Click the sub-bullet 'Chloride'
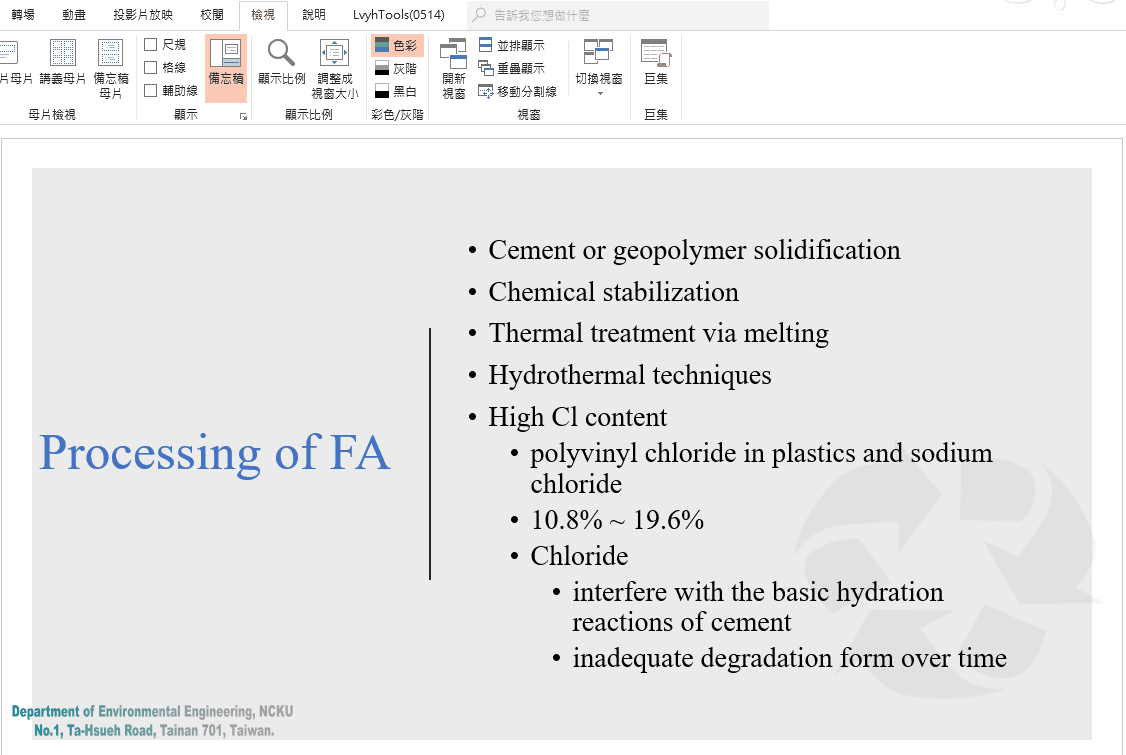 [x=579, y=556]
